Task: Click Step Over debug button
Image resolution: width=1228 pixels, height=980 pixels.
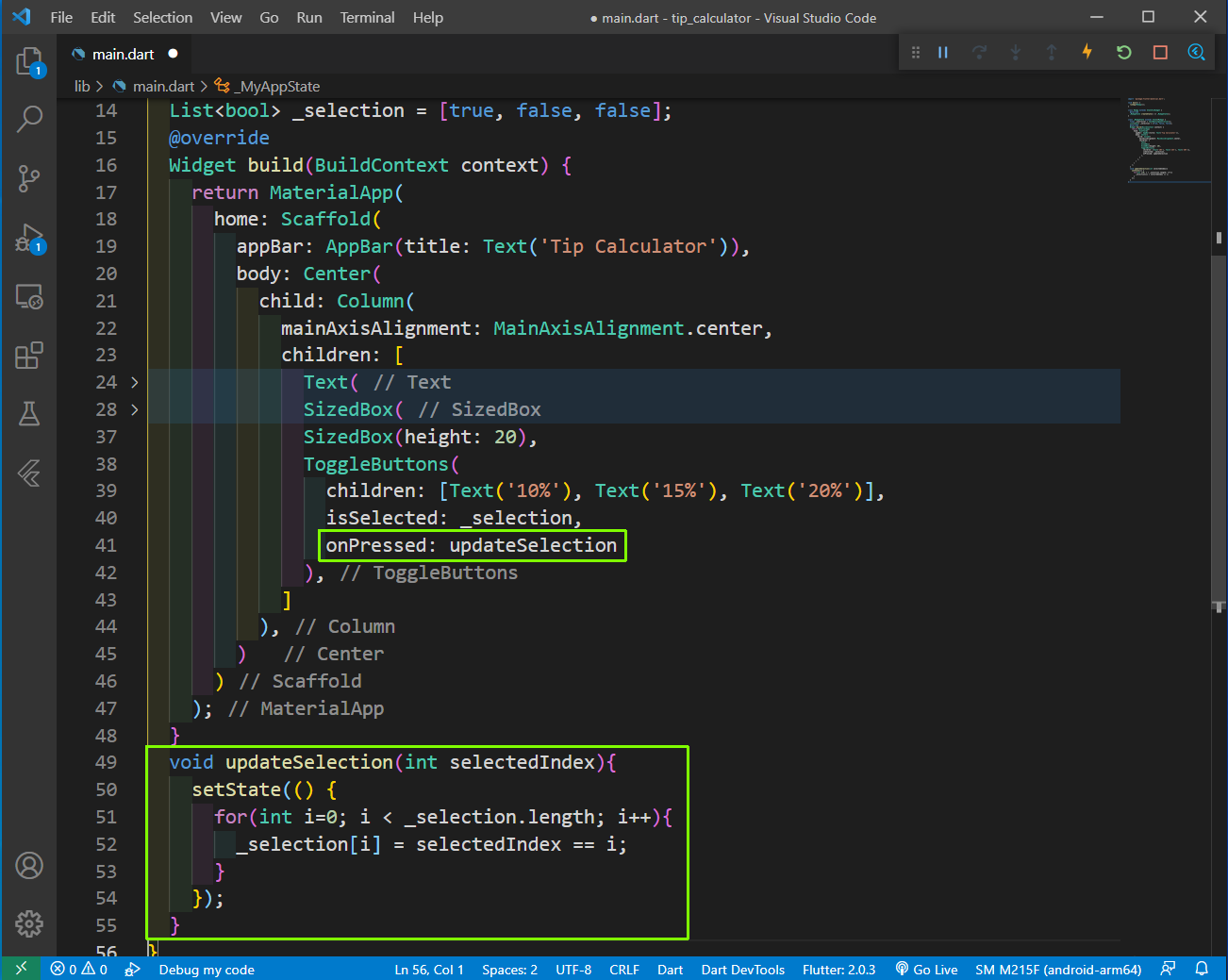Action: (x=979, y=53)
